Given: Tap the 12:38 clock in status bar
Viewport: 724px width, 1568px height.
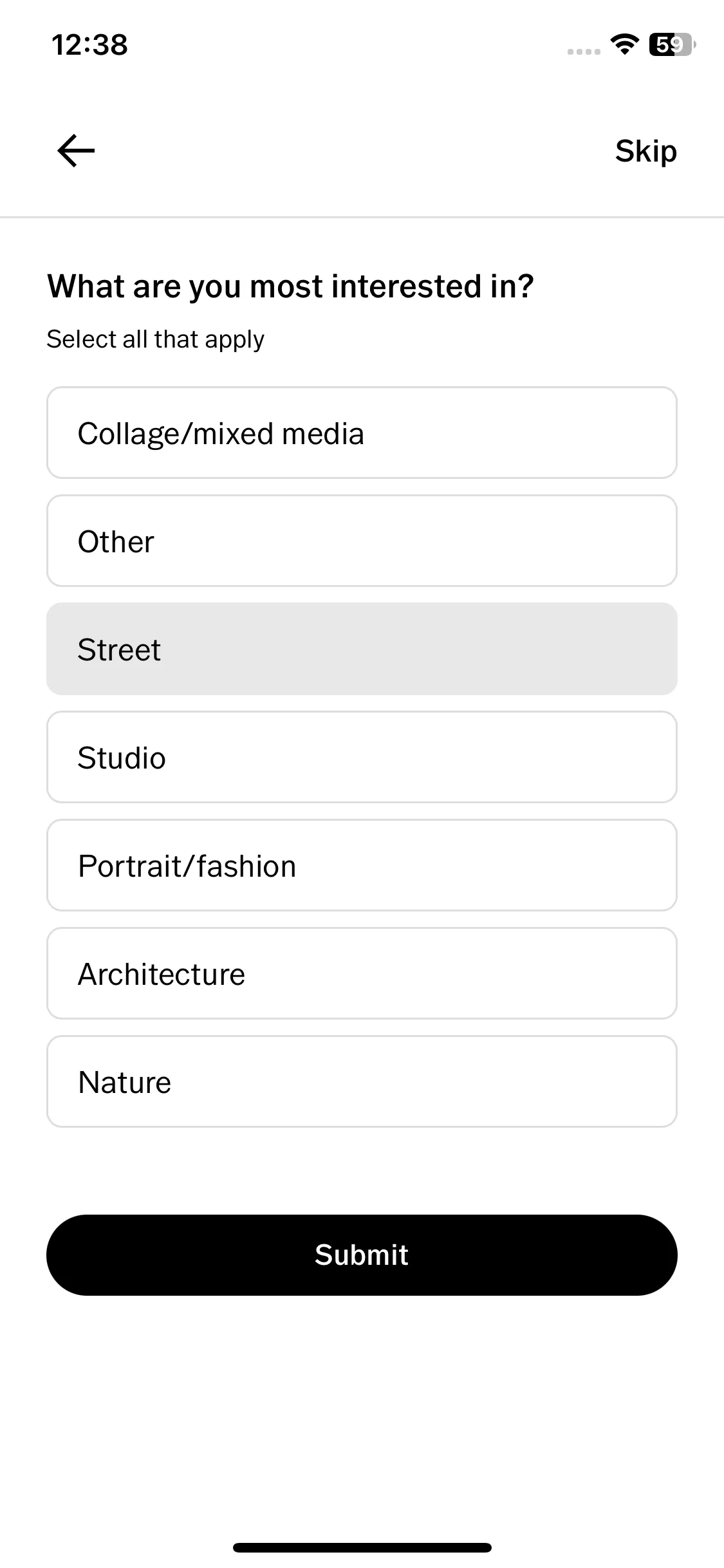Looking at the screenshot, I should (x=89, y=45).
